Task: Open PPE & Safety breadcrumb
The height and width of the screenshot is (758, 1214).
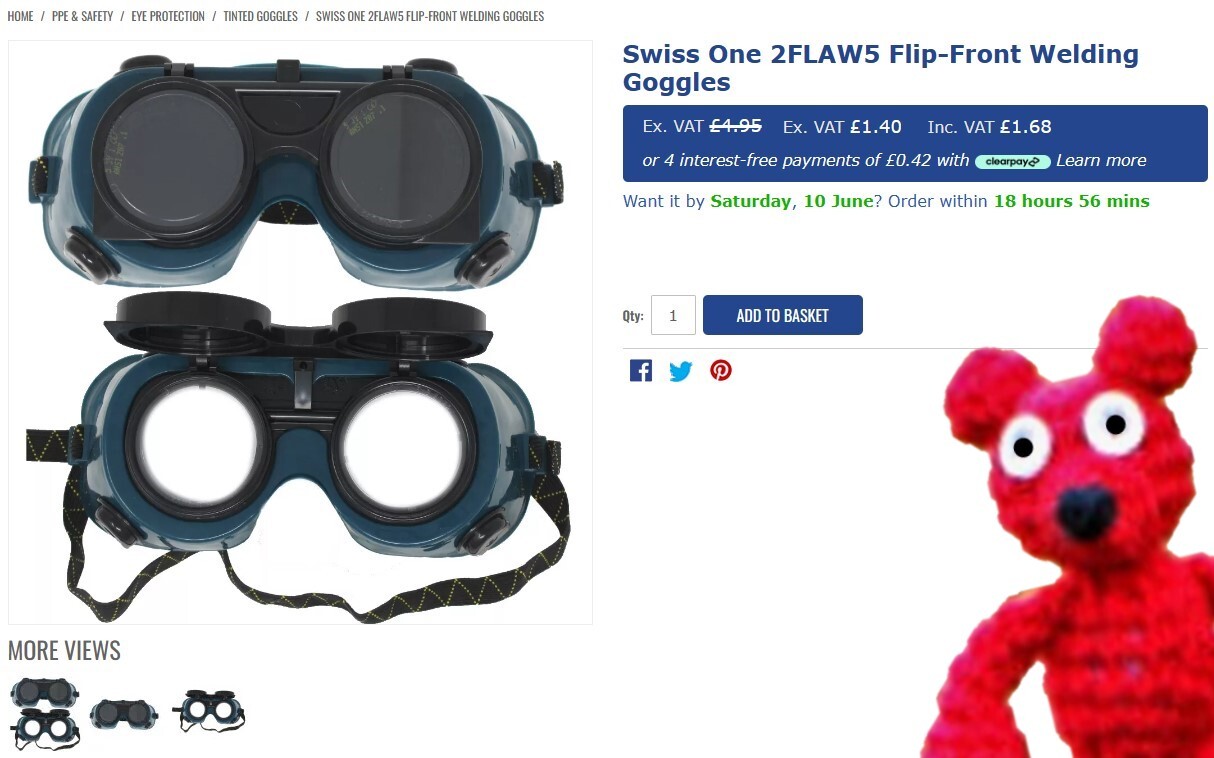Action: (x=82, y=16)
